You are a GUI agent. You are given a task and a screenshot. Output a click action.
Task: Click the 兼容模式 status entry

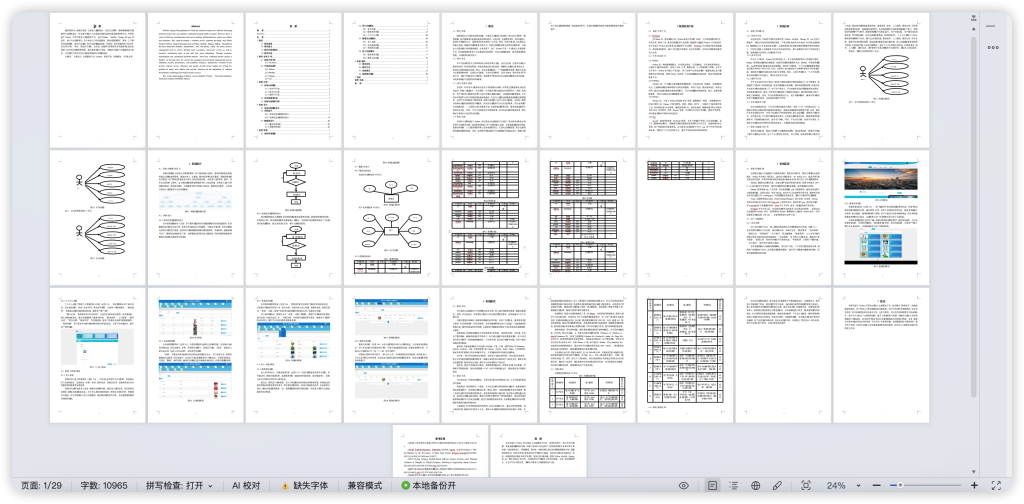pyautogui.click(x=364, y=486)
